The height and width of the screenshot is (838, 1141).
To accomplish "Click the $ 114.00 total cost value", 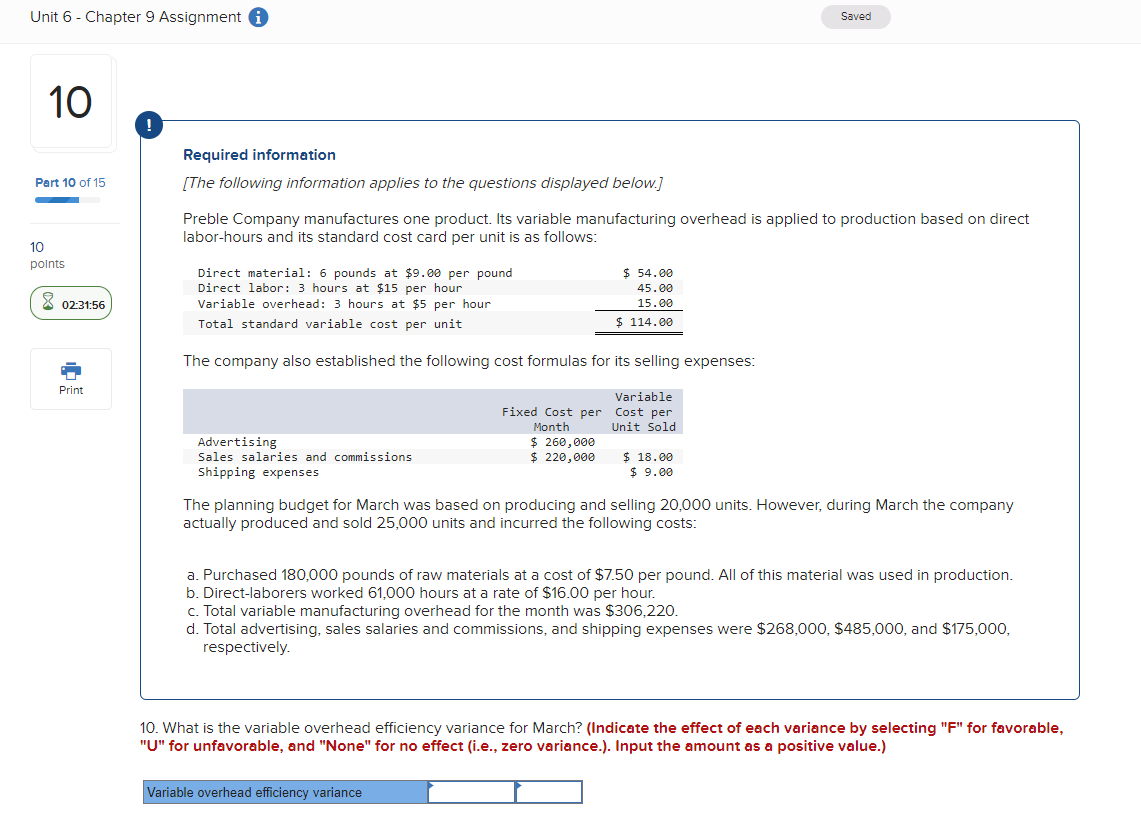I will coord(644,322).
